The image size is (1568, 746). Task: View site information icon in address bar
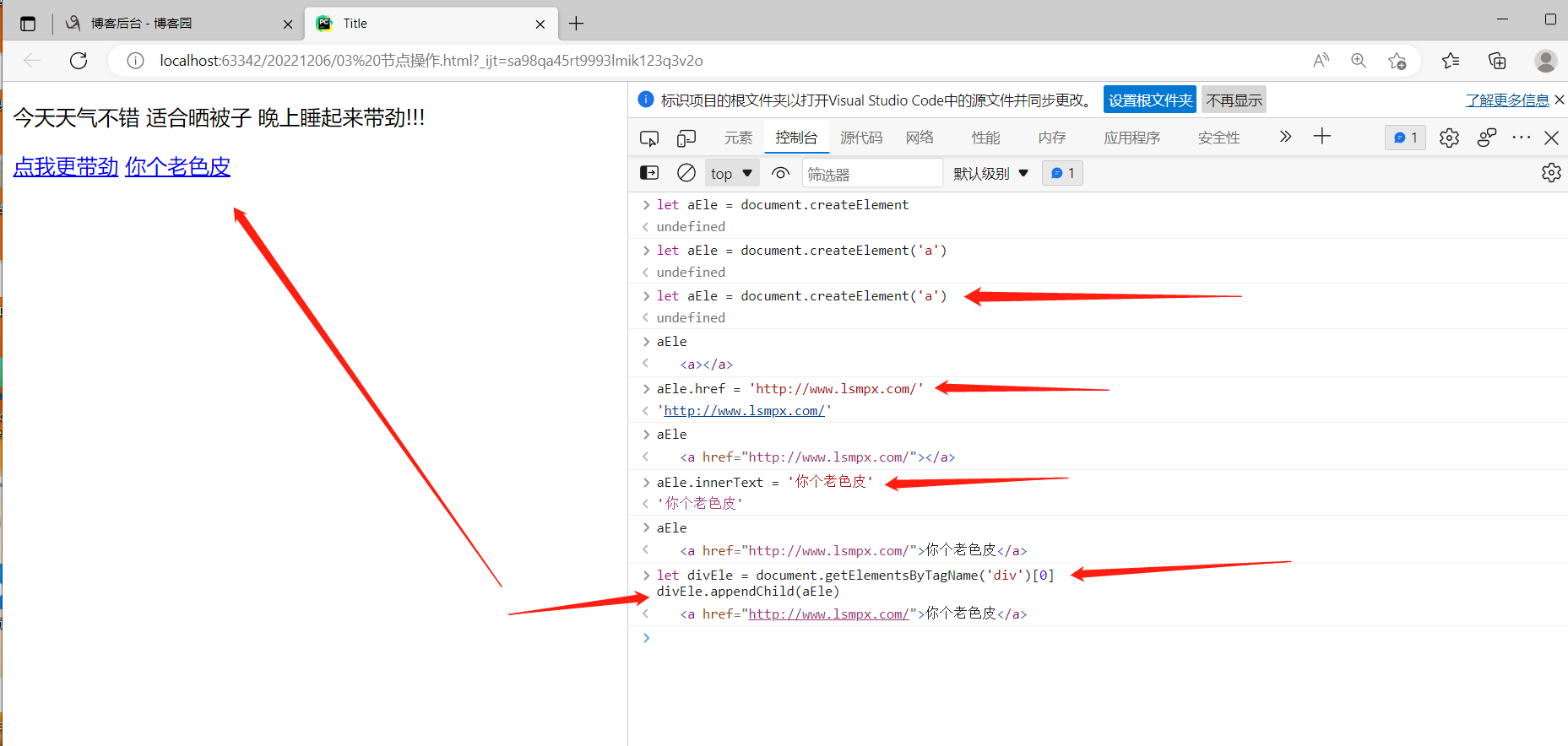(135, 61)
